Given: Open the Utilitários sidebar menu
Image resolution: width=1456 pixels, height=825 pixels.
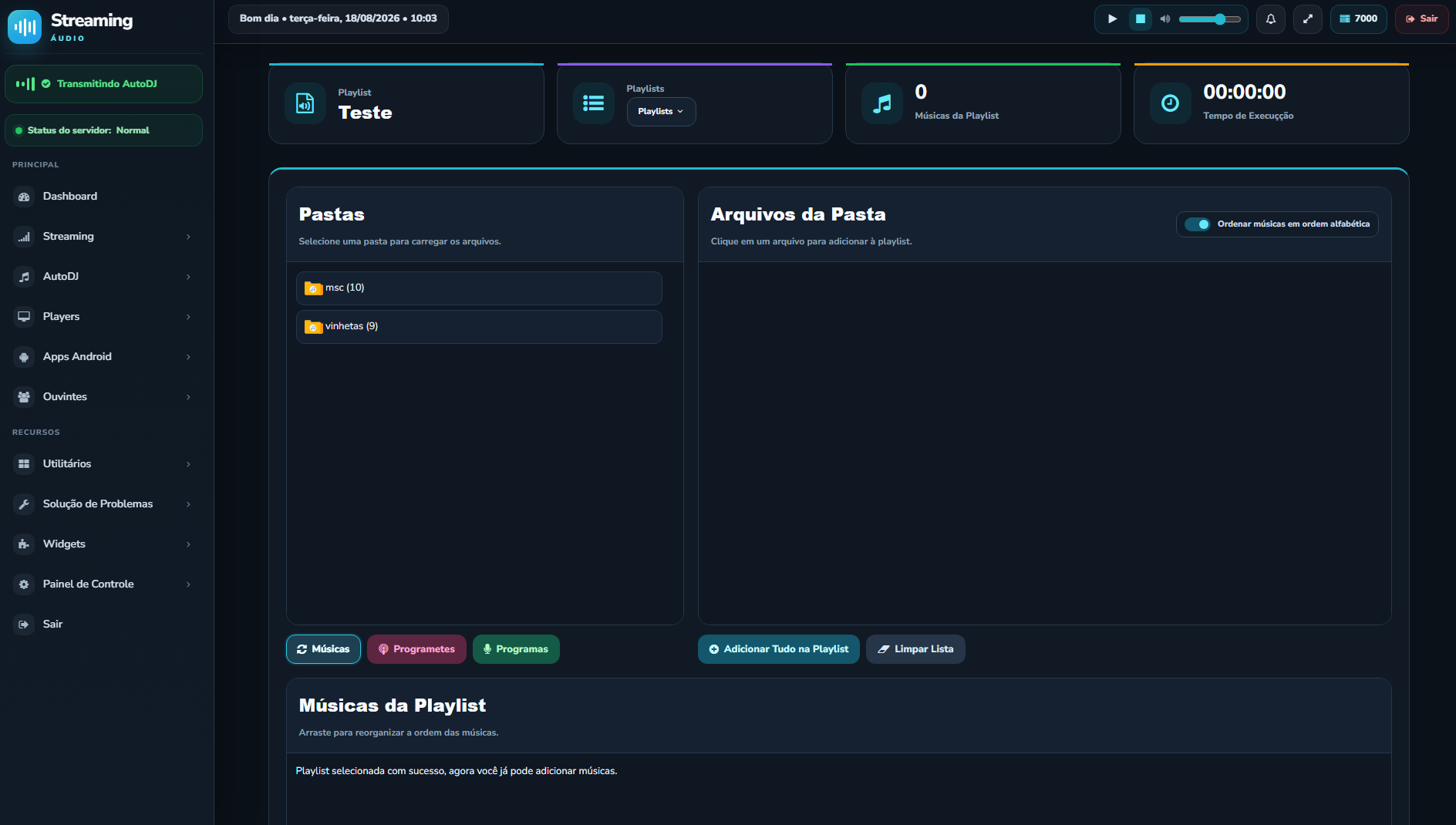Looking at the screenshot, I should 103,463.
